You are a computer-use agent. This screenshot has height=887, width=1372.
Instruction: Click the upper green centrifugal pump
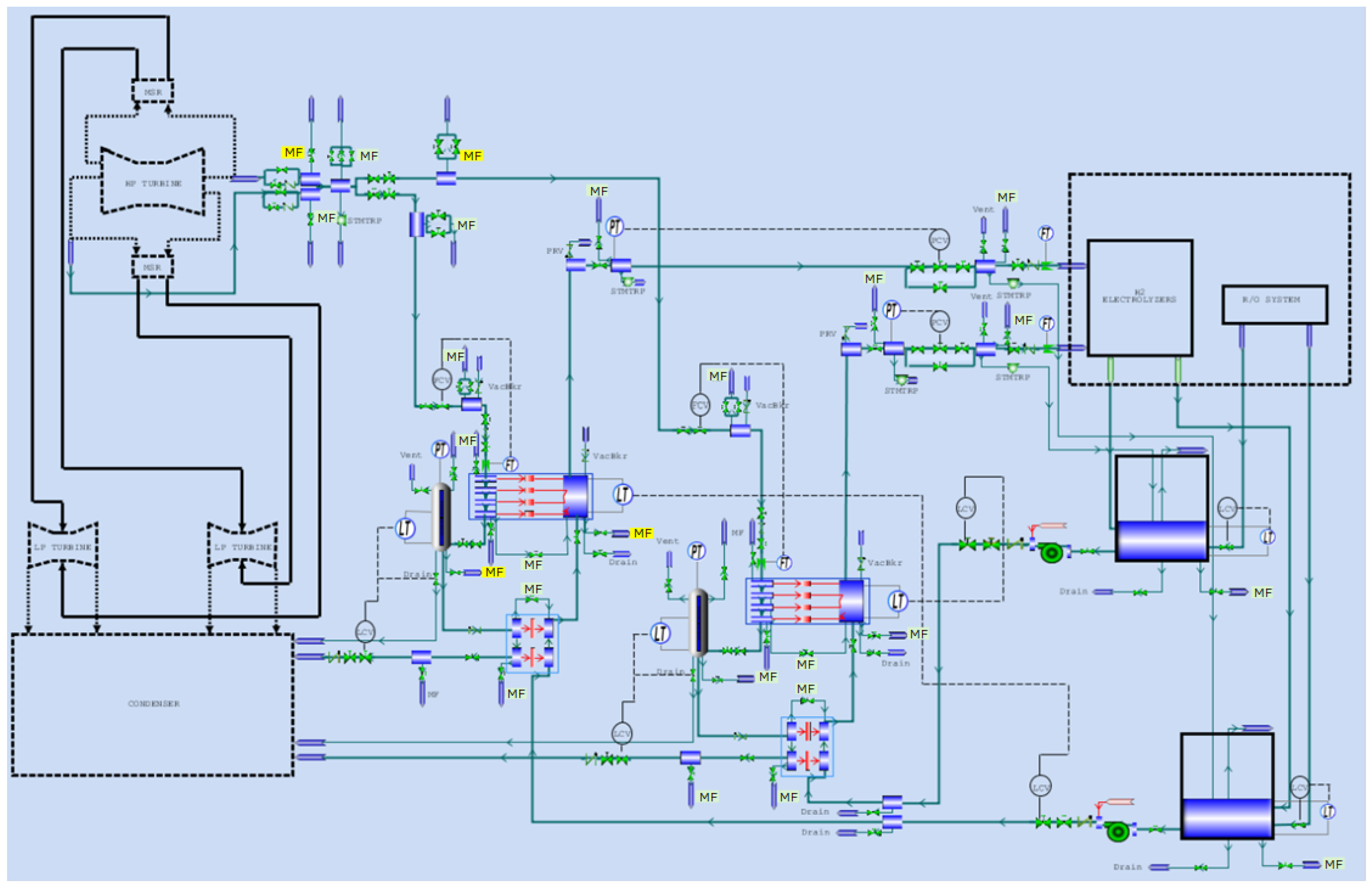point(1051,554)
